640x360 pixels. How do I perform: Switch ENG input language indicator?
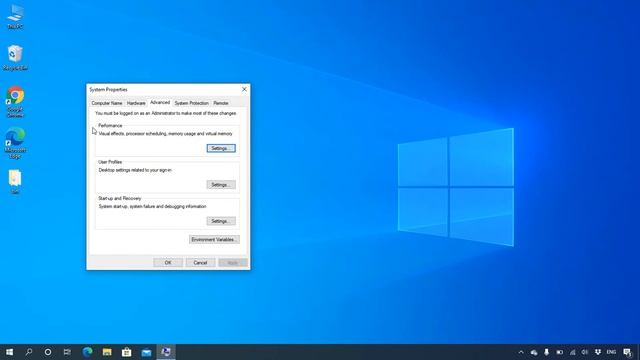(611, 352)
